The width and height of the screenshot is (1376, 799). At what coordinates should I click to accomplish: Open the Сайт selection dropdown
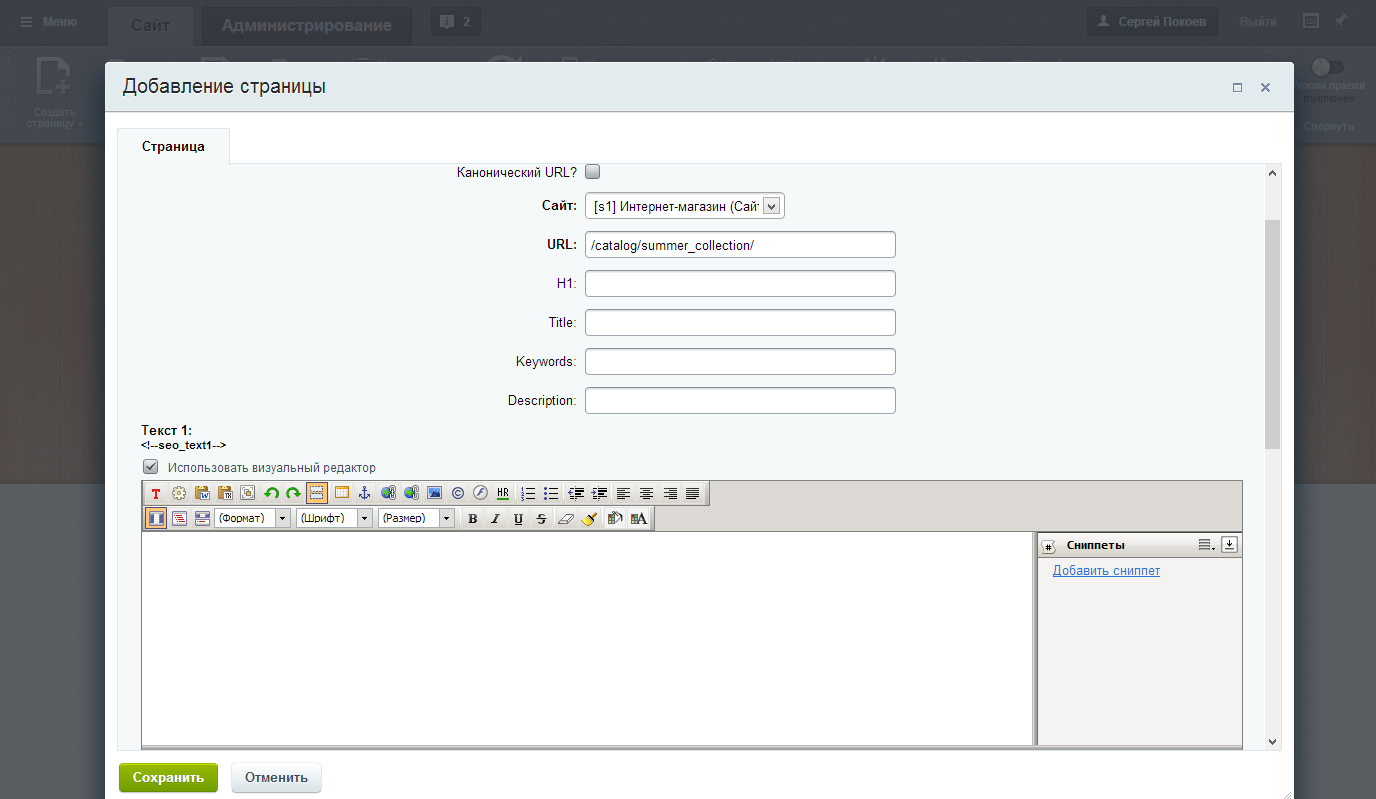click(x=684, y=206)
